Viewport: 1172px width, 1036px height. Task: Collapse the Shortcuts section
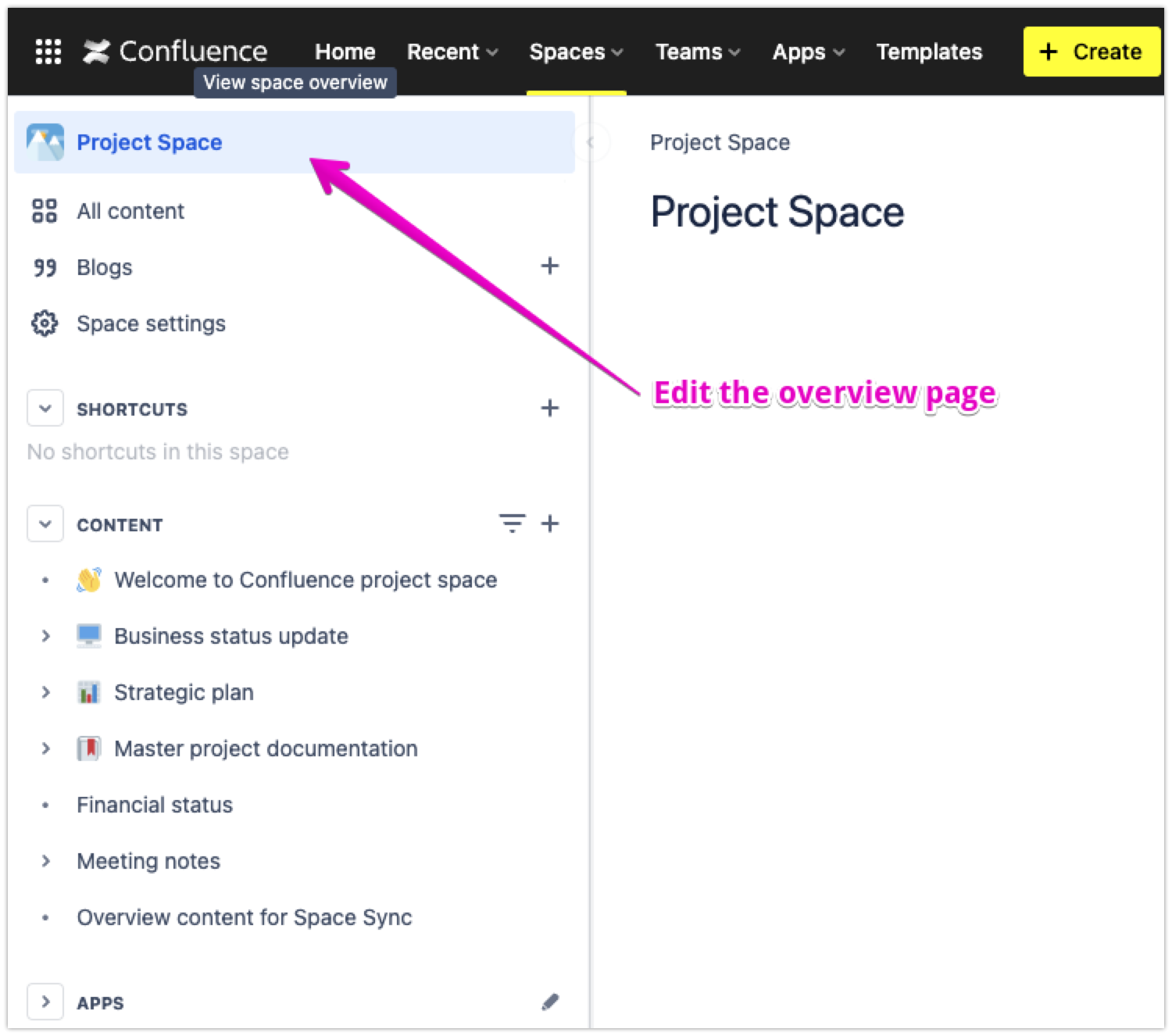45,409
